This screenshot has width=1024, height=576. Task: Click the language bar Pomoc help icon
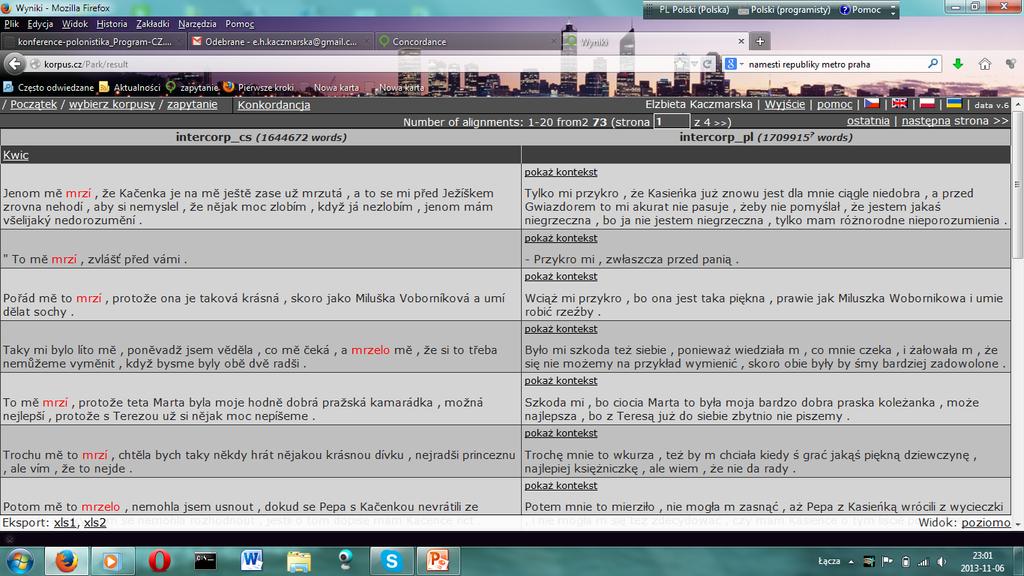pos(844,10)
